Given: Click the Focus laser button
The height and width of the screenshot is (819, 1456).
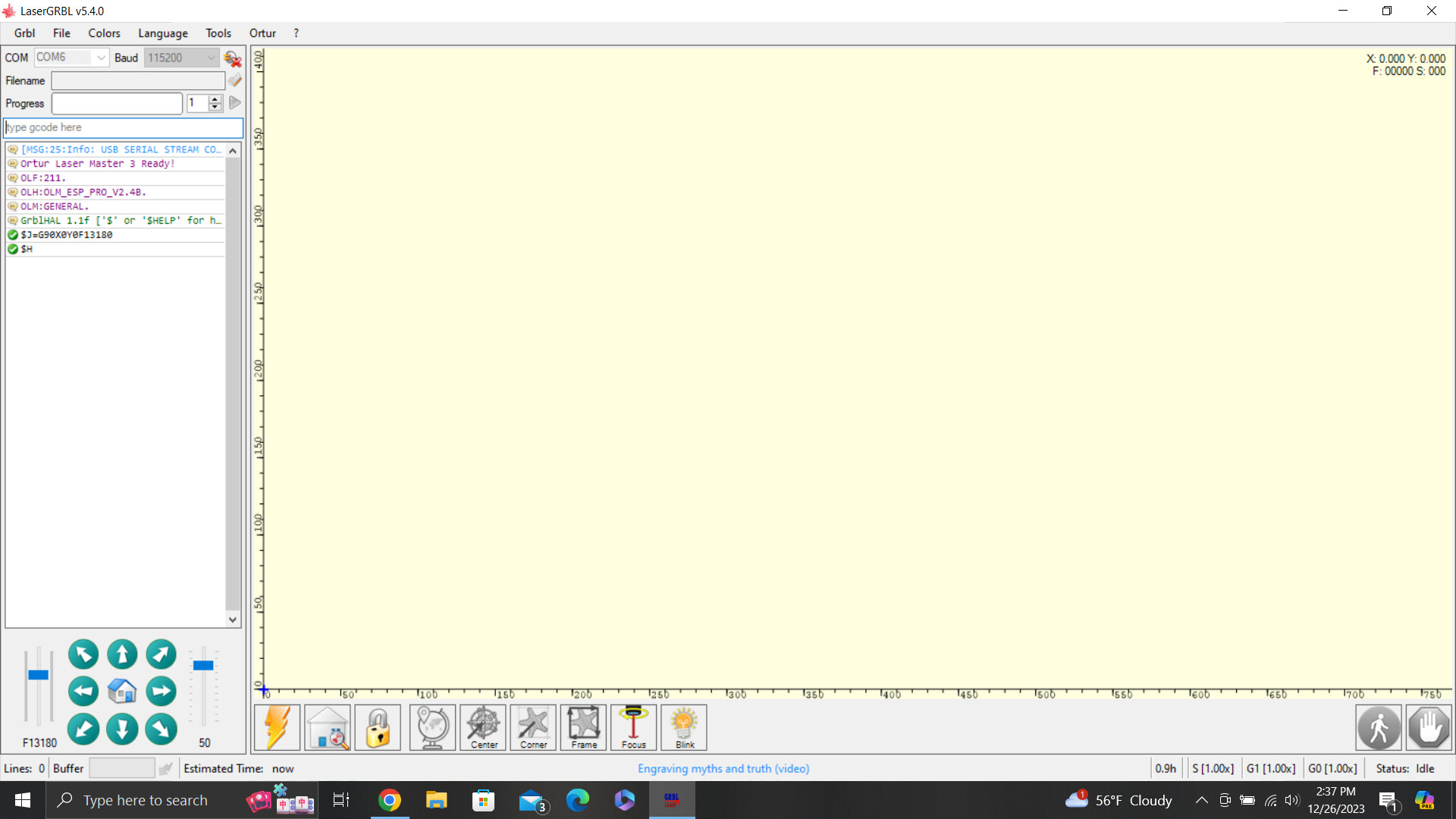Looking at the screenshot, I should (633, 726).
